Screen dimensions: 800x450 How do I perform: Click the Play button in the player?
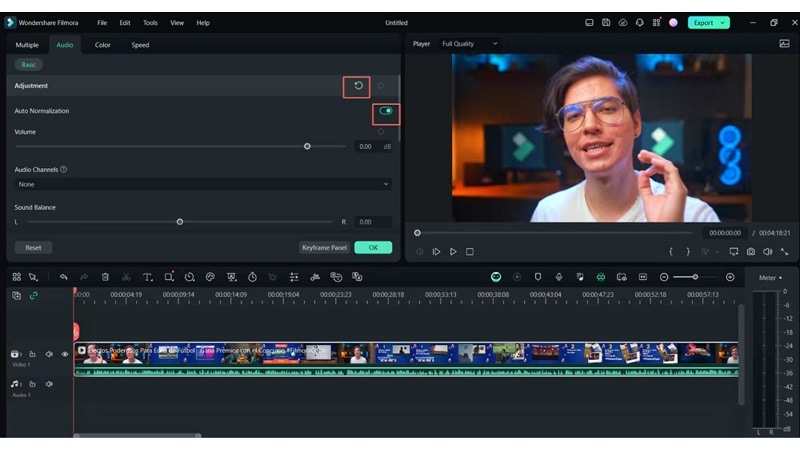pyautogui.click(x=453, y=252)
